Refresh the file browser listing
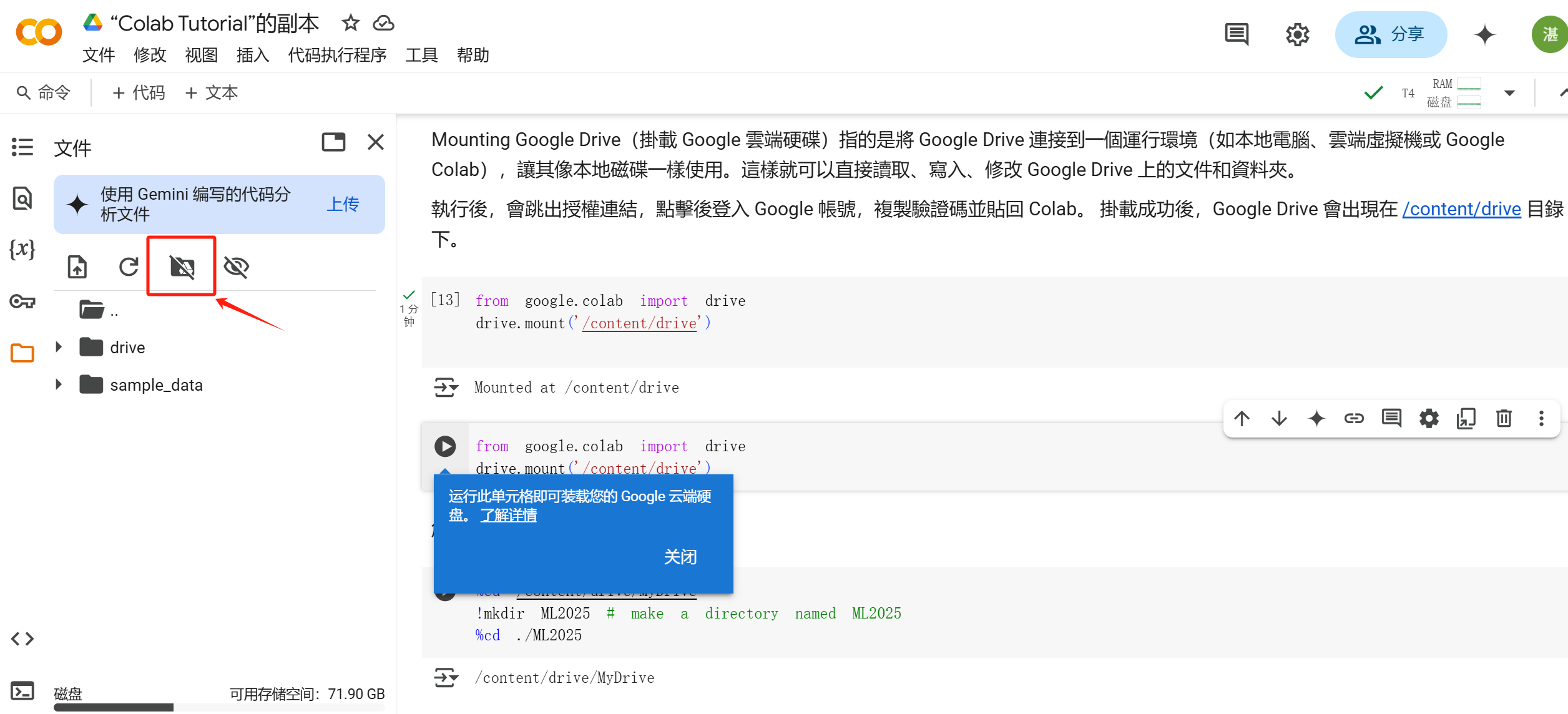1568x714 pixels. pyautogui.click(x=129, y=267)
